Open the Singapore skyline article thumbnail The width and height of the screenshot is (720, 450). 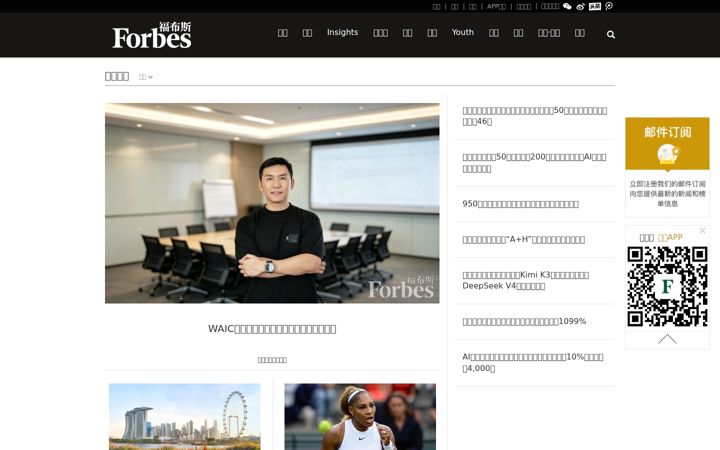click(185, 416)
